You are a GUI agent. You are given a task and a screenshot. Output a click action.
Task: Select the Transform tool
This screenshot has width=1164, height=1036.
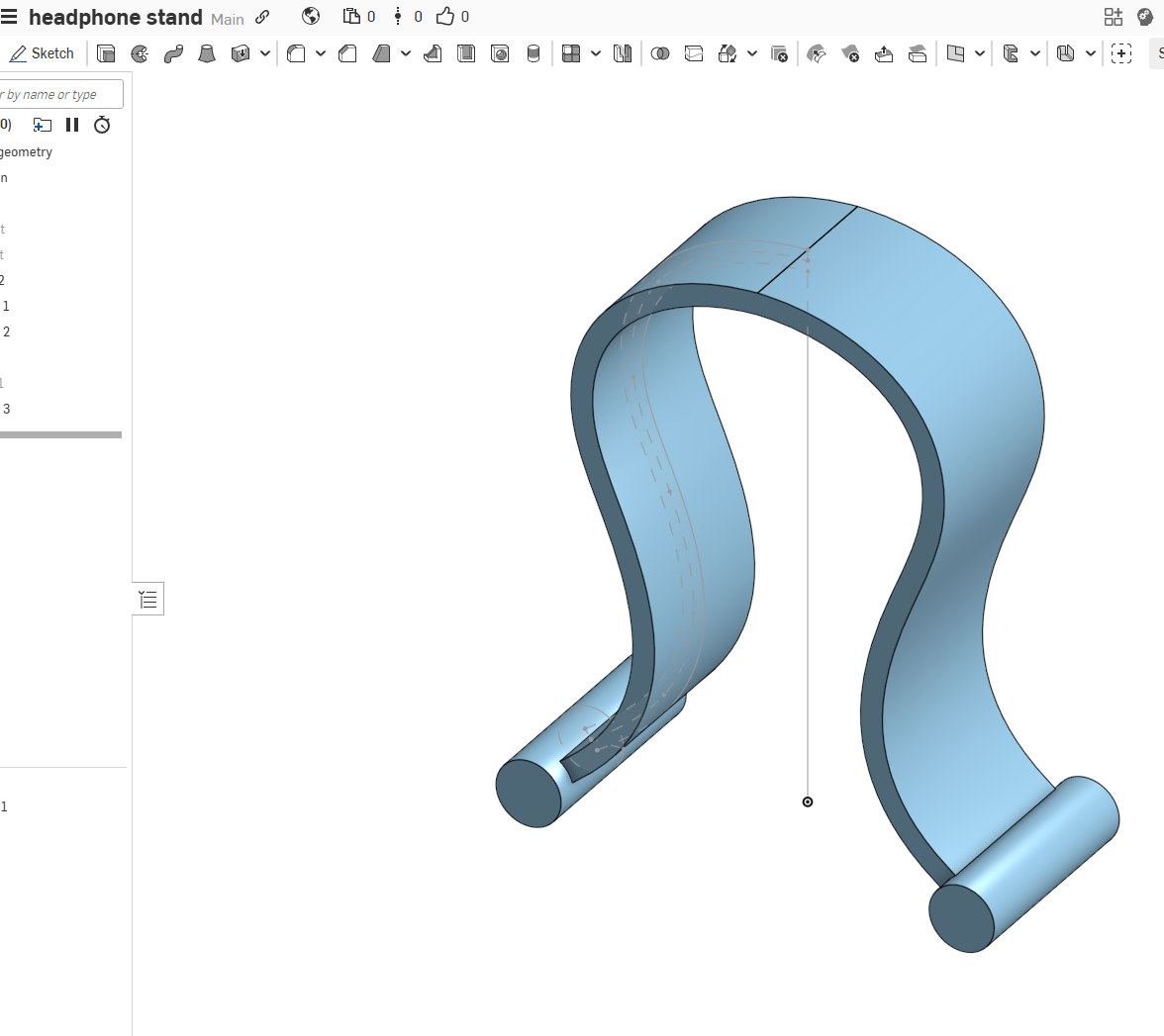click(x=727, y=53)
